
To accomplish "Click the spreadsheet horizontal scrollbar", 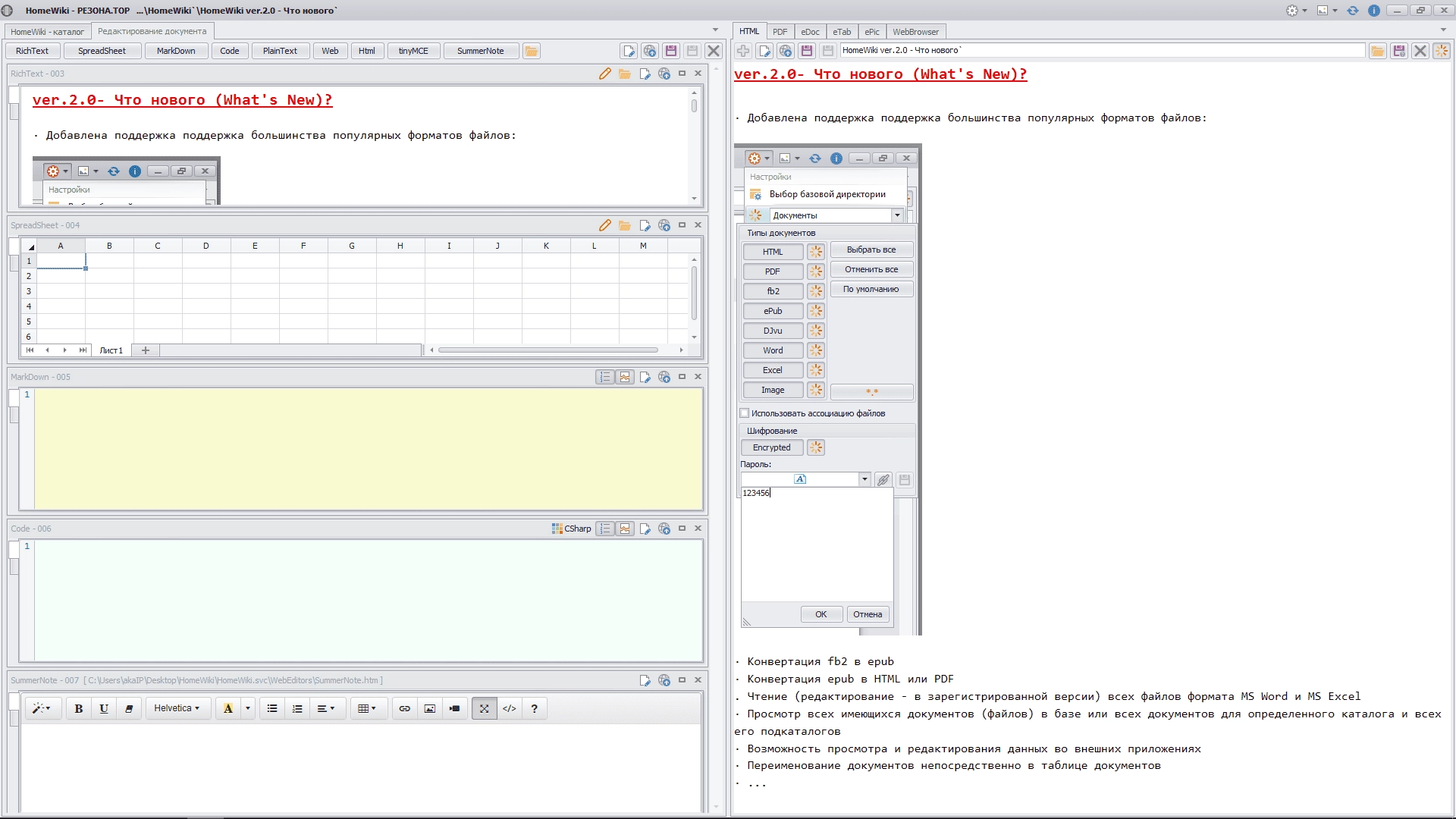I will [x=548, y=350].
